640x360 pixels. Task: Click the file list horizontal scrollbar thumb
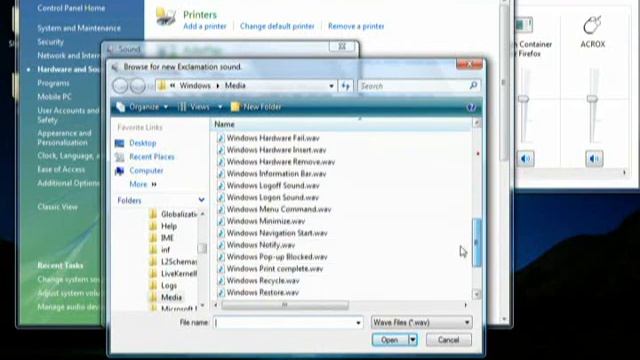click(285, 304)
